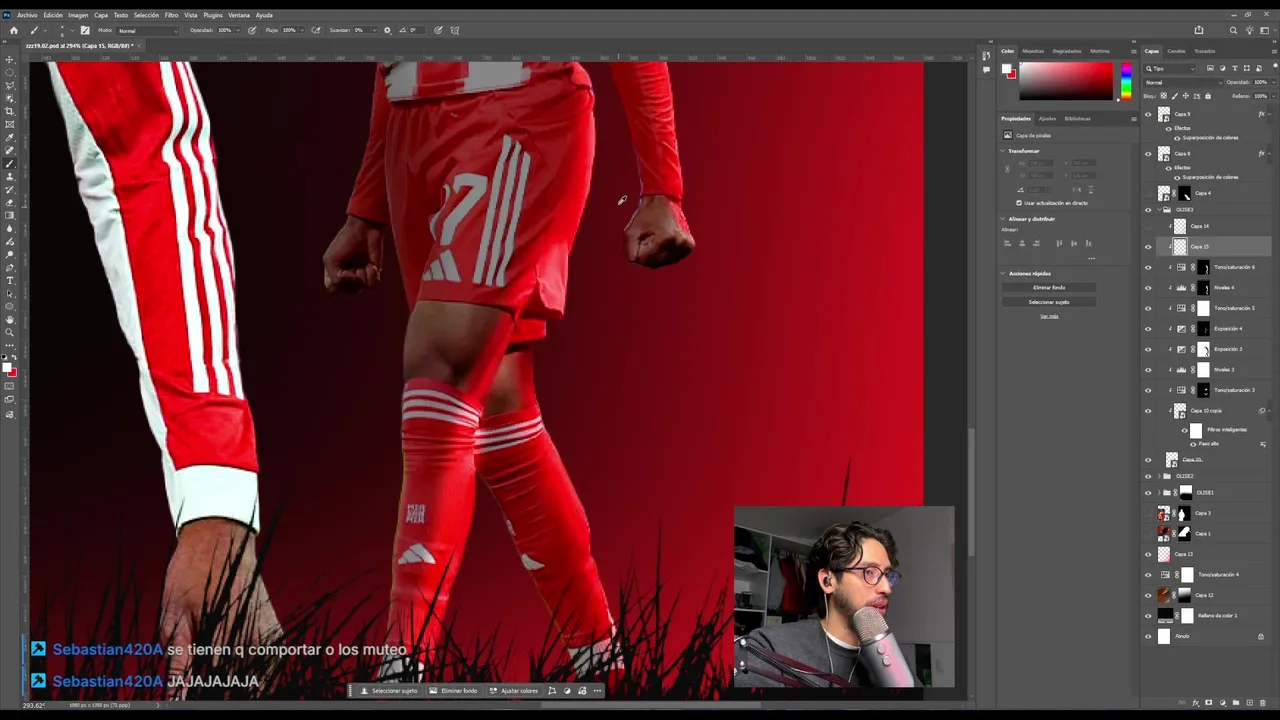Open smoothing options gear icon
The image size is (1280, 720).
387,30
